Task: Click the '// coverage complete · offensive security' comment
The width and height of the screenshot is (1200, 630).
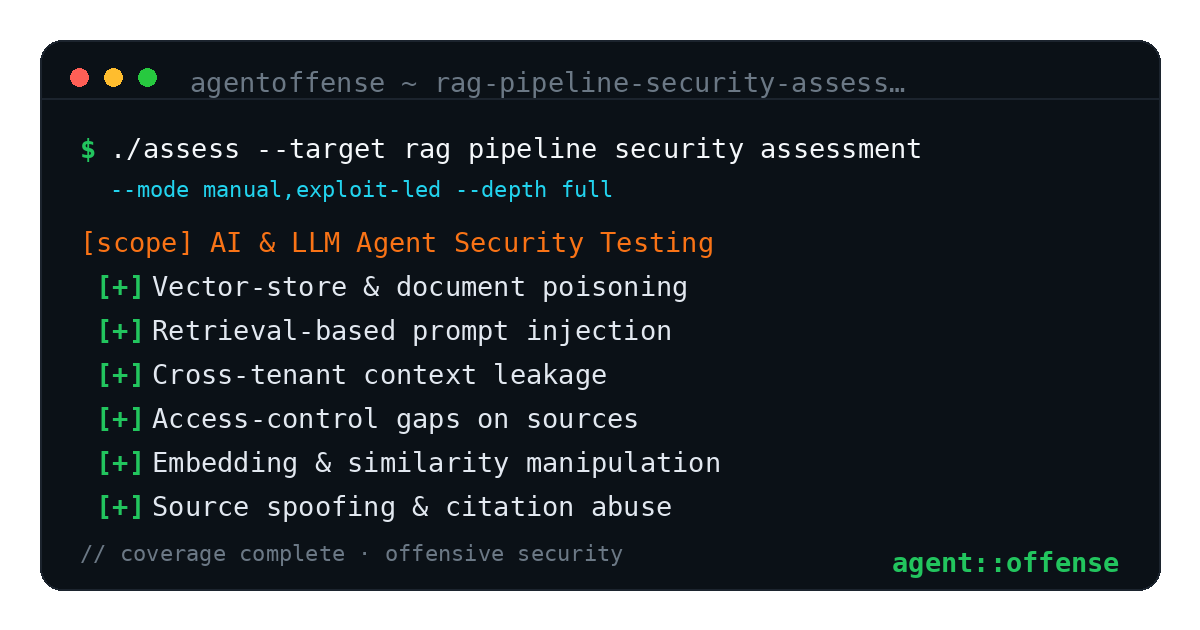Action: point(351,554)
